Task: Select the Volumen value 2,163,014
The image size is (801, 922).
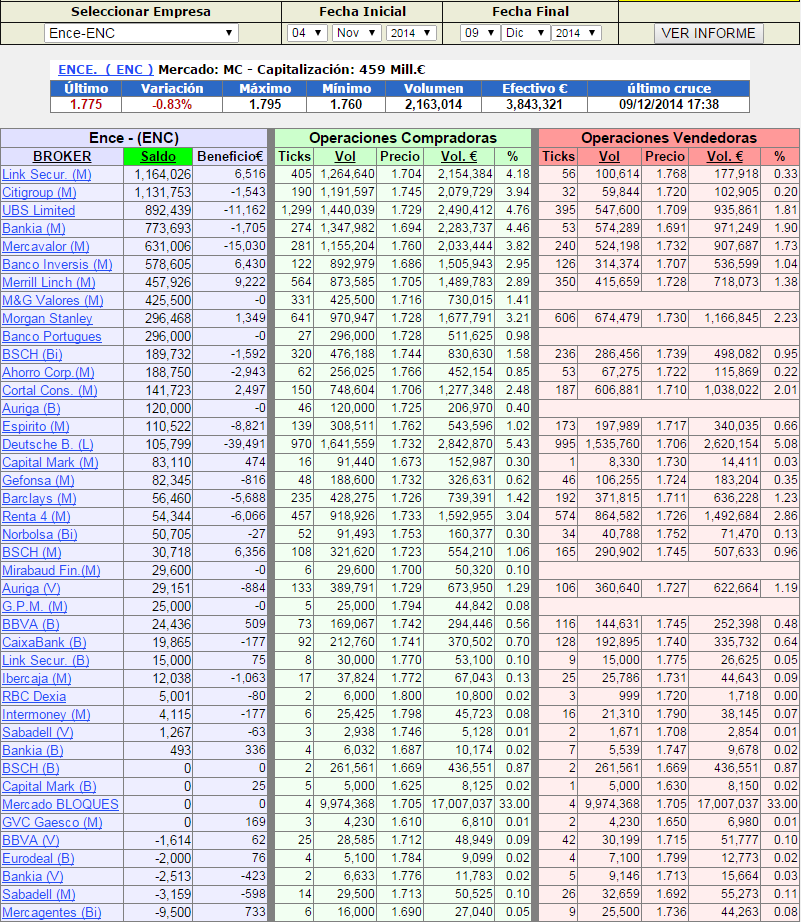Action: tap(433, 105)
